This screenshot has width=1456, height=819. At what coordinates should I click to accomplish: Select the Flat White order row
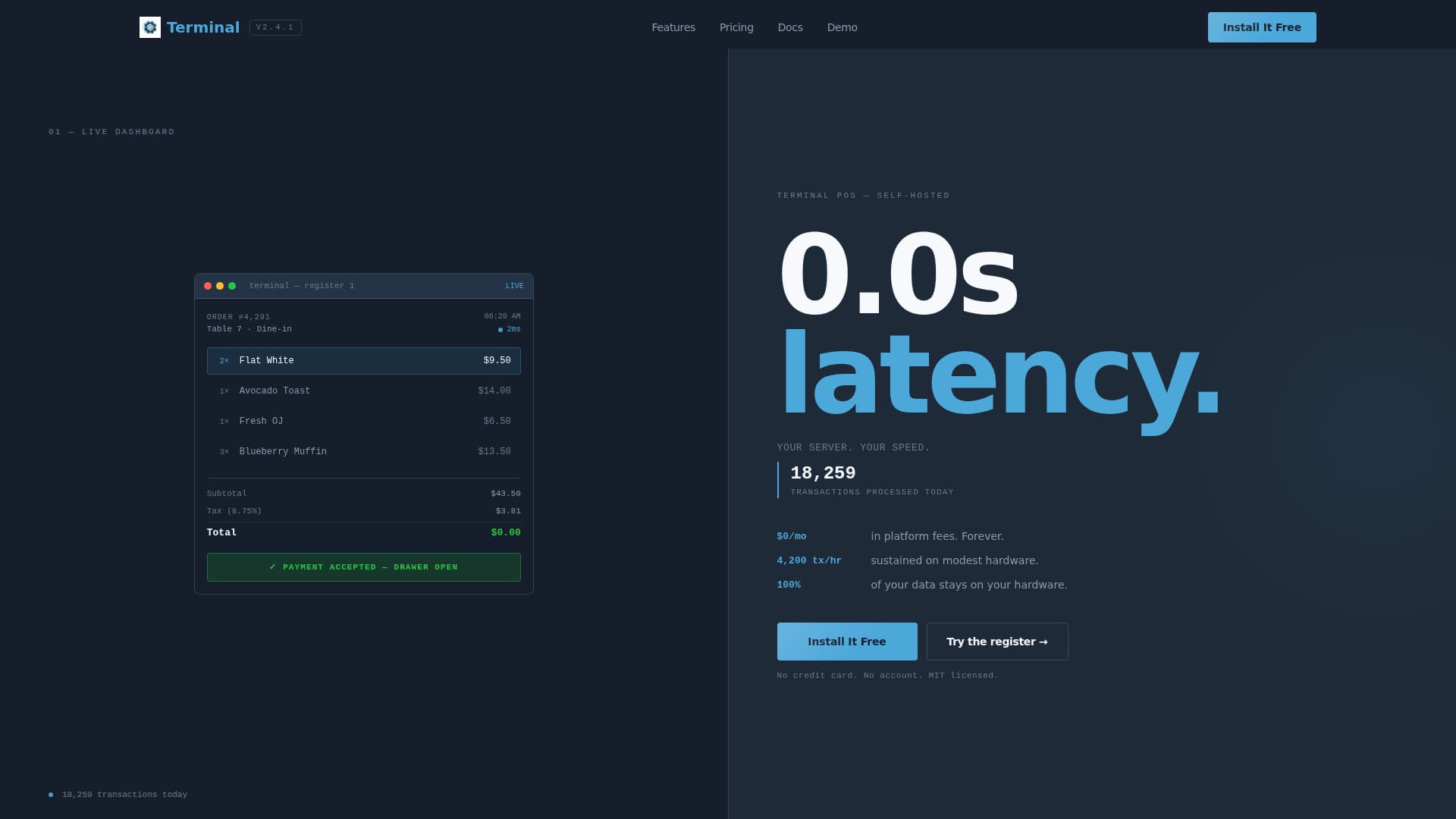pyautogui.click(x=364, y=361)
